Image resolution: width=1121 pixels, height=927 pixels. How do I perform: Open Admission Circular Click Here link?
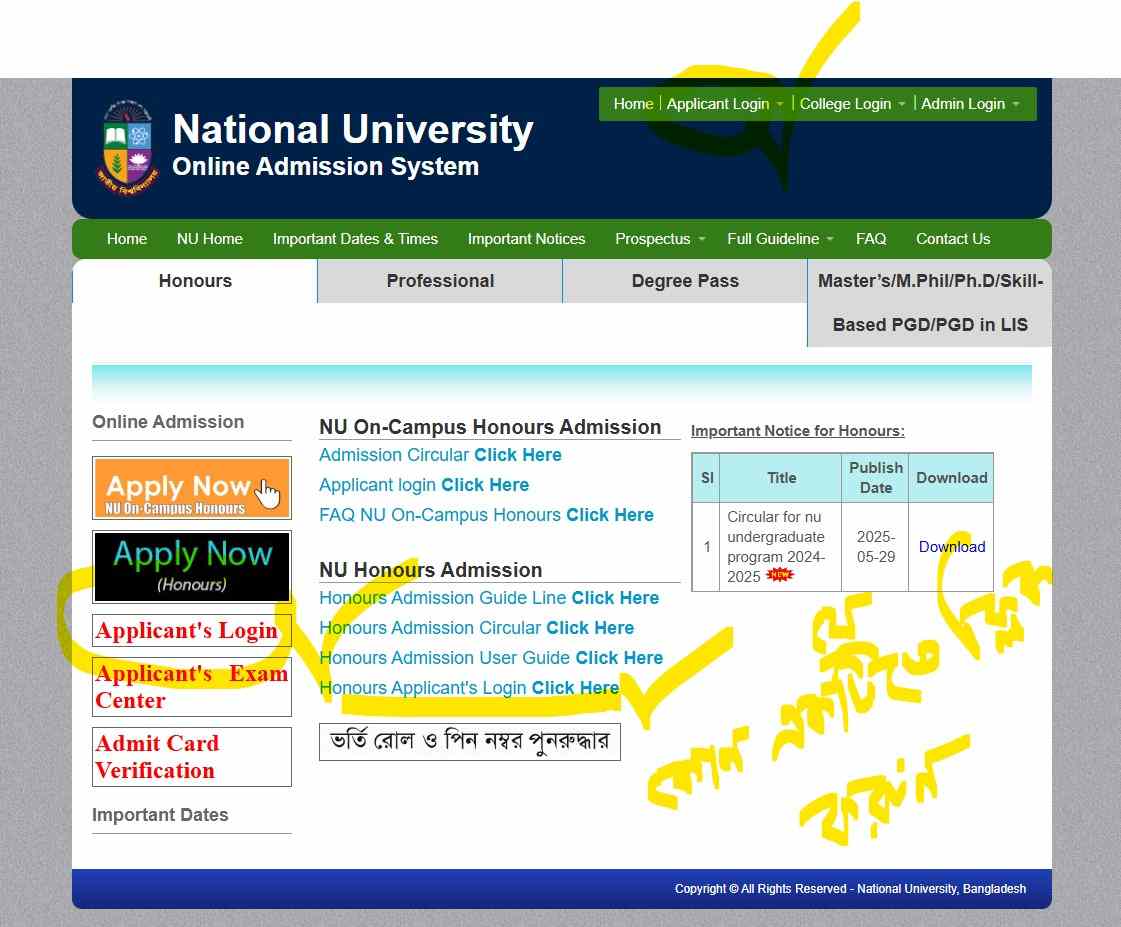point(440,455)
